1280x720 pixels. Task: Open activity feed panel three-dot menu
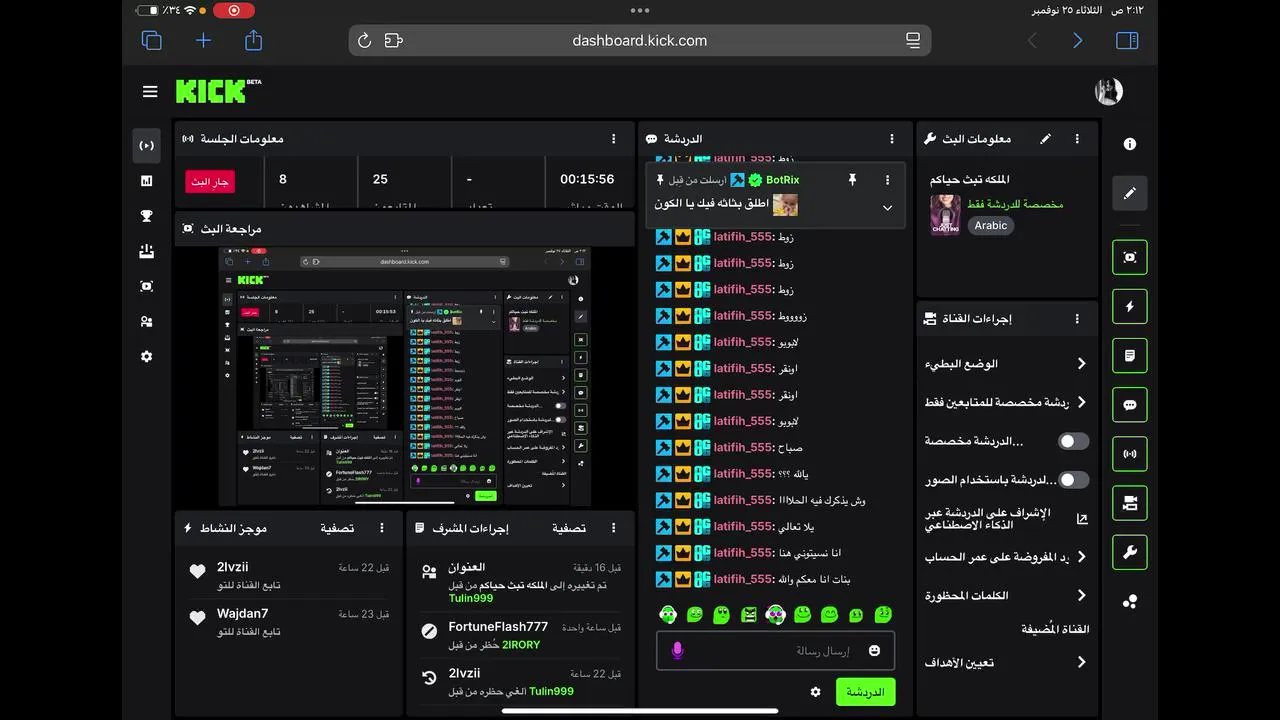point(382,528)
